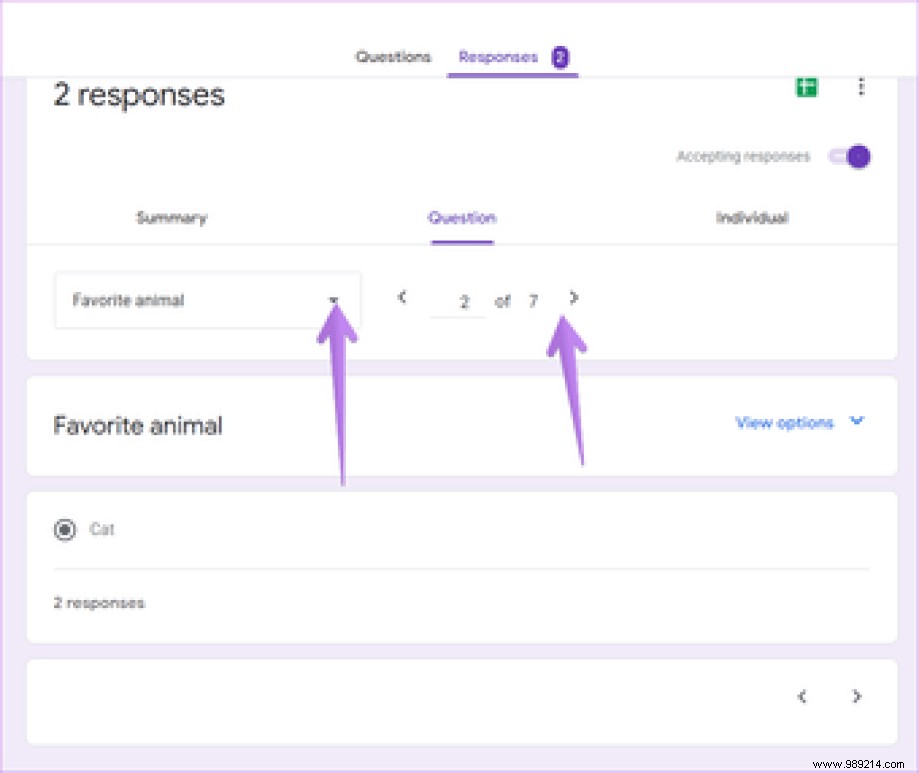Click the right arrow at the bottom card
The image size is (919, 773).
click(856, 696)
